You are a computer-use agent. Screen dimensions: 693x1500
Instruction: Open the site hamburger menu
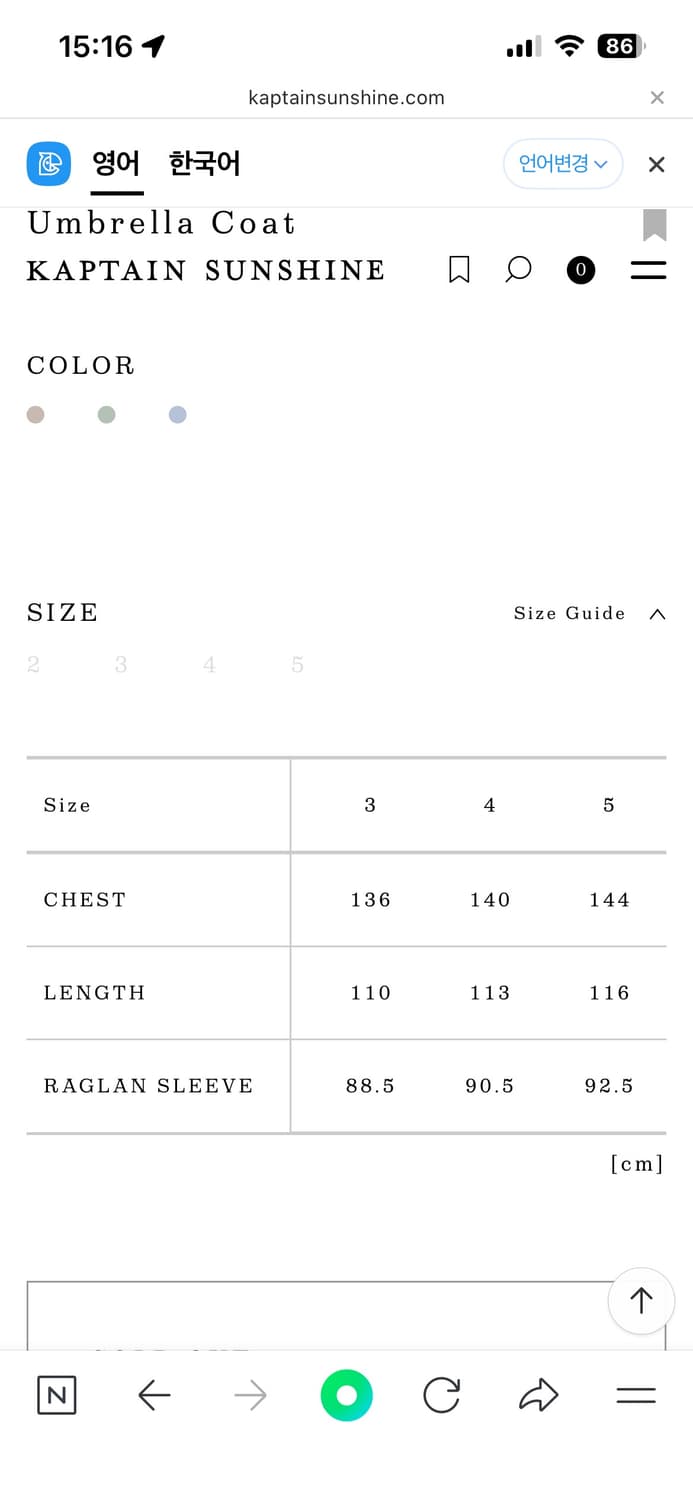(x=648, y=269)
